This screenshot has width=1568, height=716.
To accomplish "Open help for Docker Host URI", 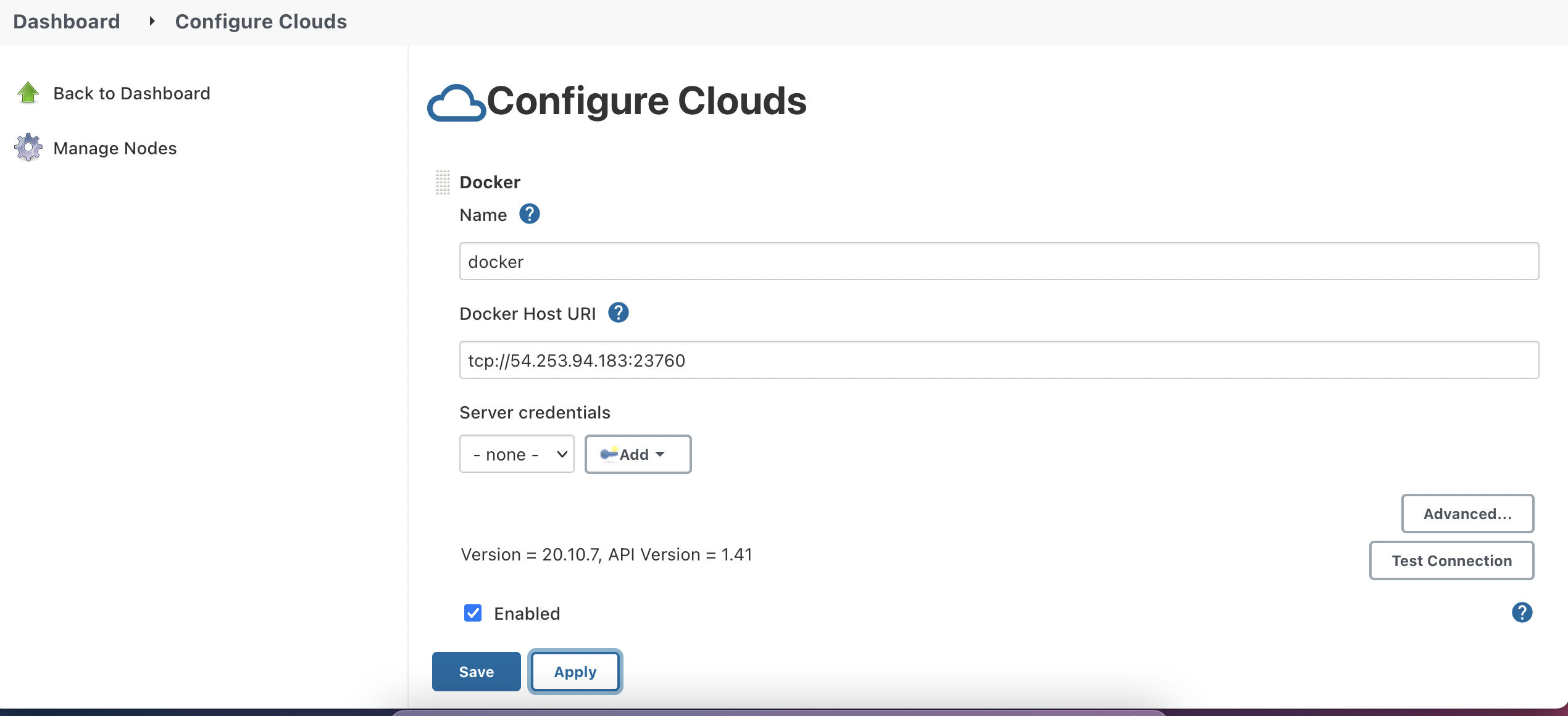I will tap(618, 313).
